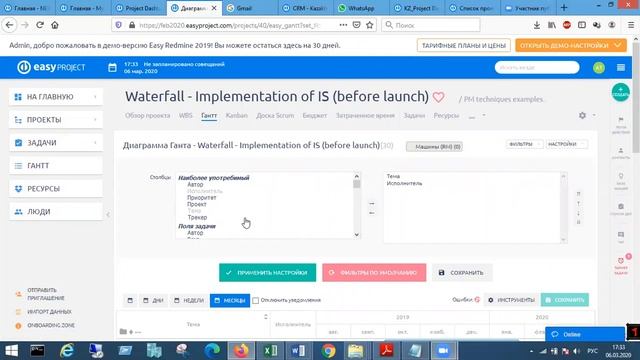
Task: Click the grey СОХРАНИТЬ button
Action: 462,272
